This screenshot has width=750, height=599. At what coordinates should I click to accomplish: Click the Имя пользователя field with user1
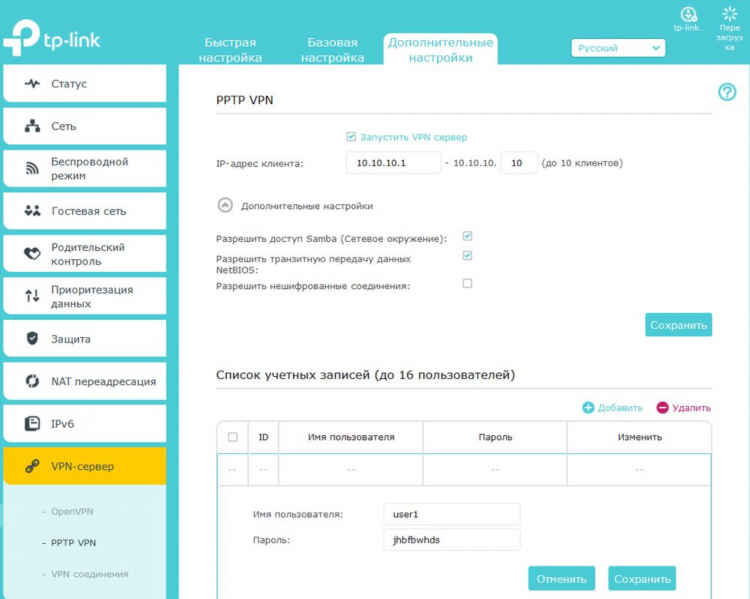click(452, 514)
